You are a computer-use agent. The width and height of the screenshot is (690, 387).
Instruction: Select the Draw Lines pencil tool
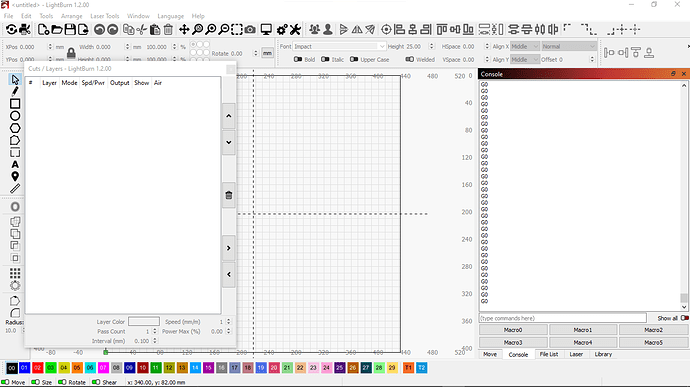[15, 92]
